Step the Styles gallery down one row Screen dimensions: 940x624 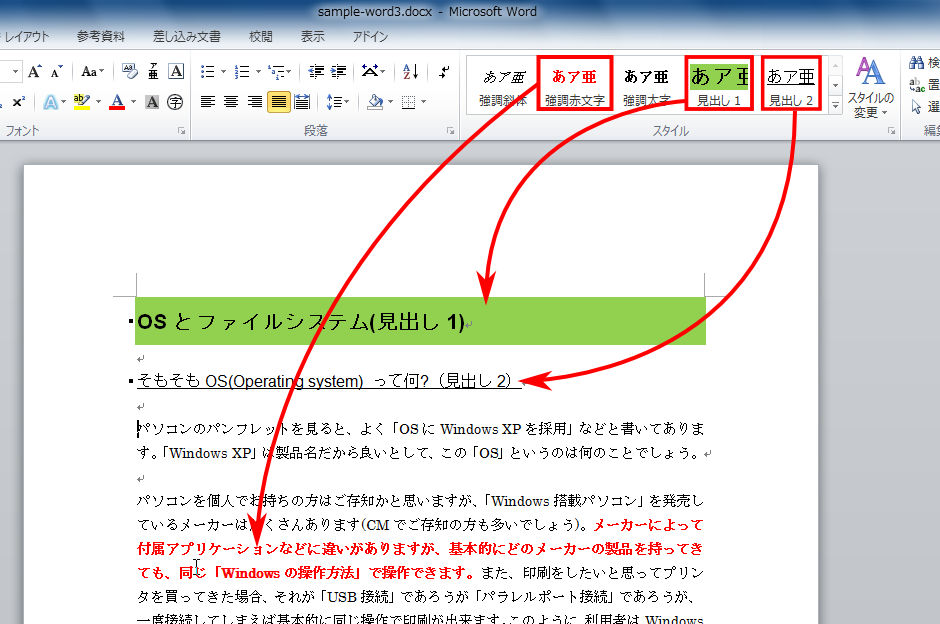(835, 85)
